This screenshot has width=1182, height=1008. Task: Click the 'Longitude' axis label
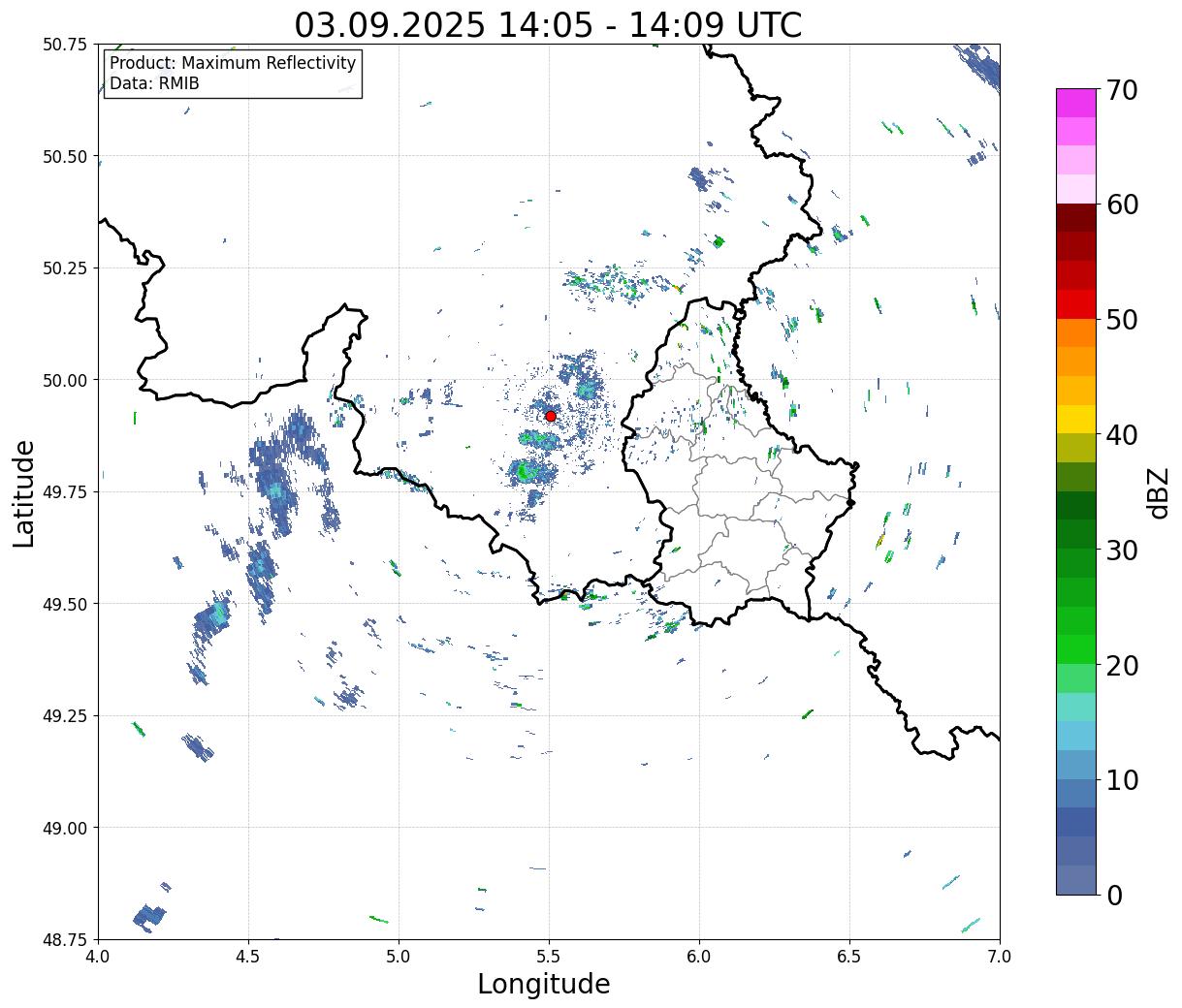coord(543,984)
